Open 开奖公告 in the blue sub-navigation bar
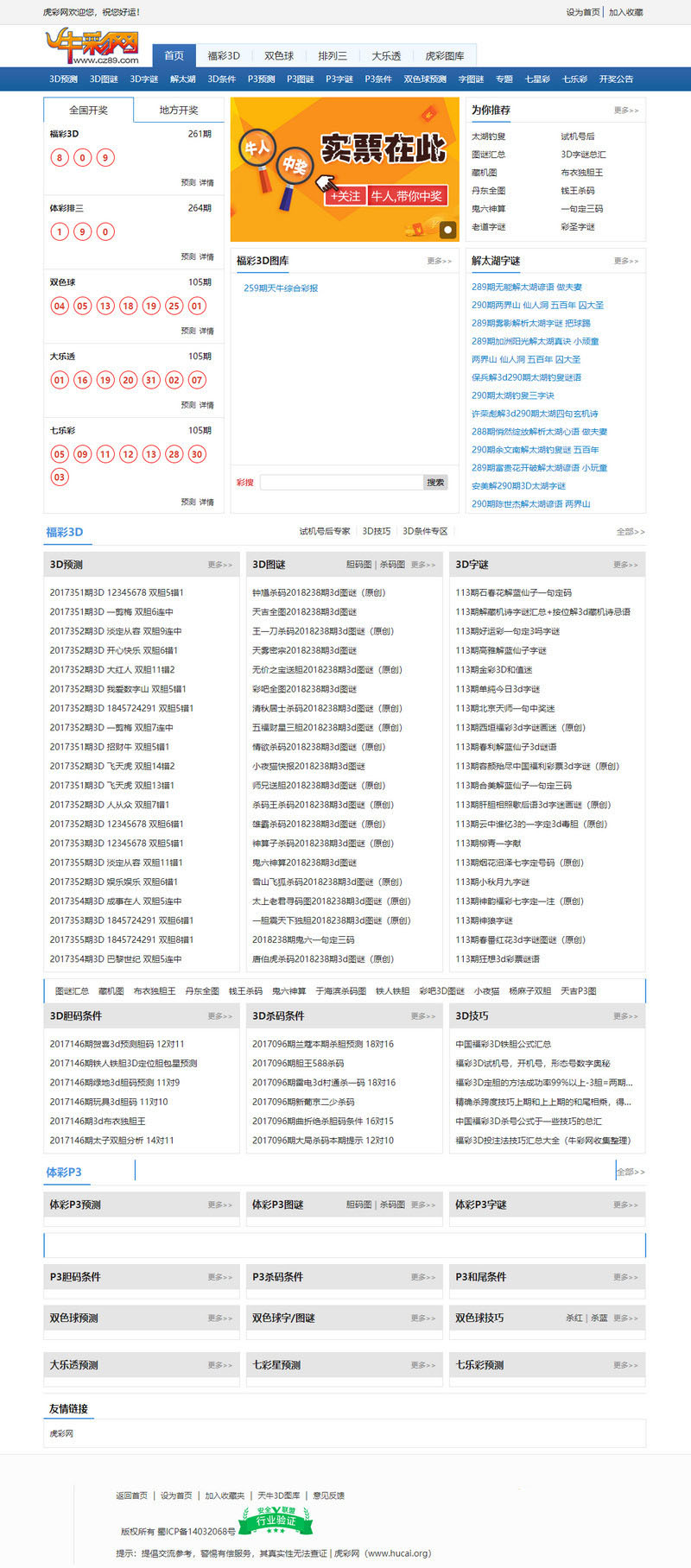This screenshot has width=691, height=1568. (x=616, y=79)
